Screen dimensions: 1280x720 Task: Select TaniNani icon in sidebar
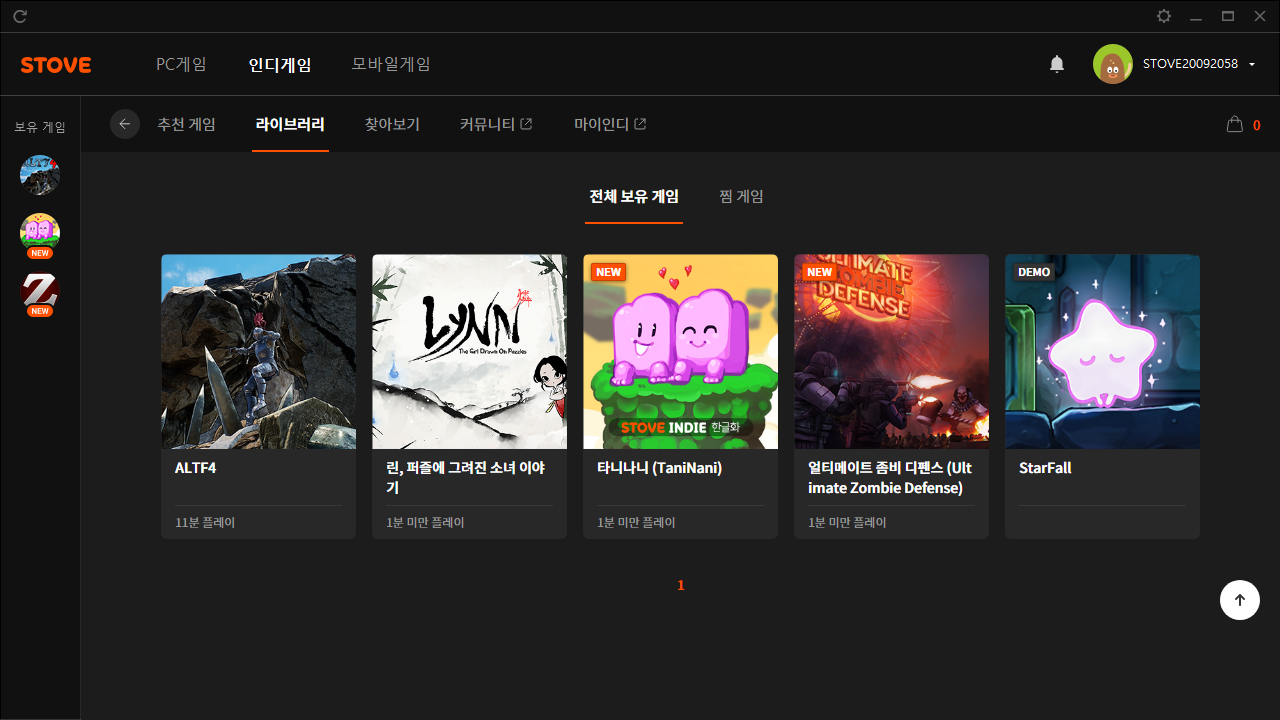click(40, 233)
